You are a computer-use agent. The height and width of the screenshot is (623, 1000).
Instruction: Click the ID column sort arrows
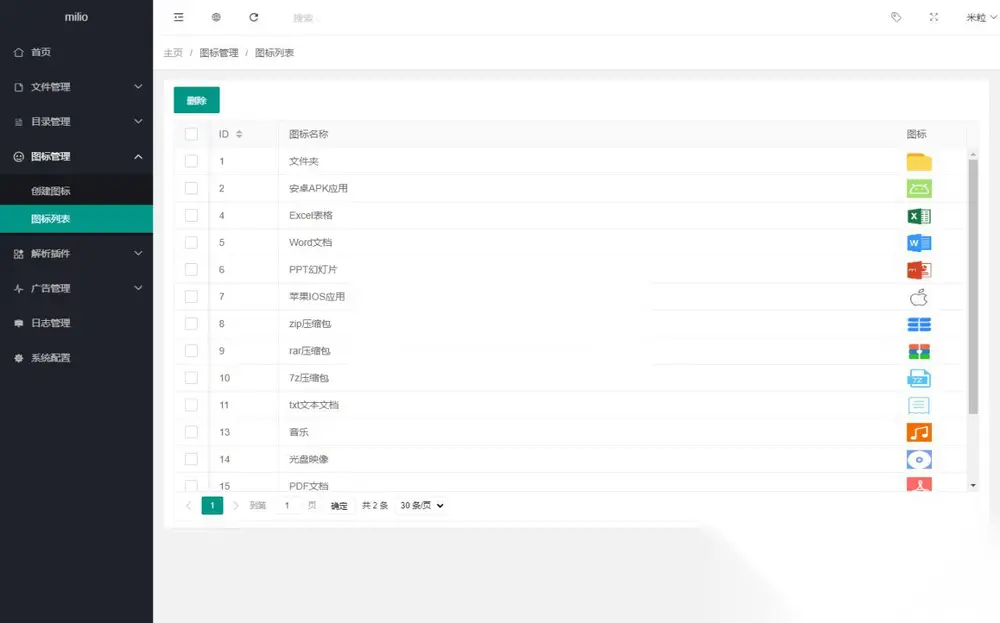[x=239, y=134]
